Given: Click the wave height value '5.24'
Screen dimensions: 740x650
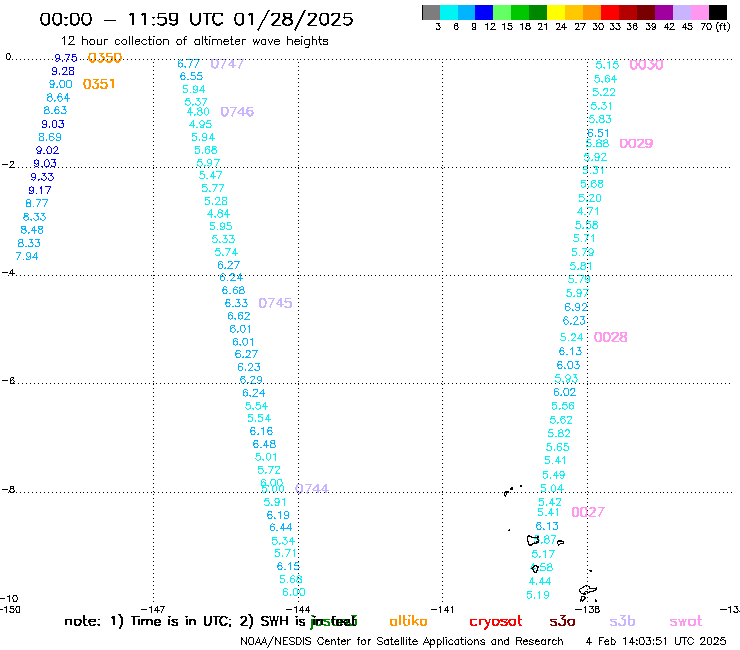Looking at the screenshot, I should (x=571, y=338).
